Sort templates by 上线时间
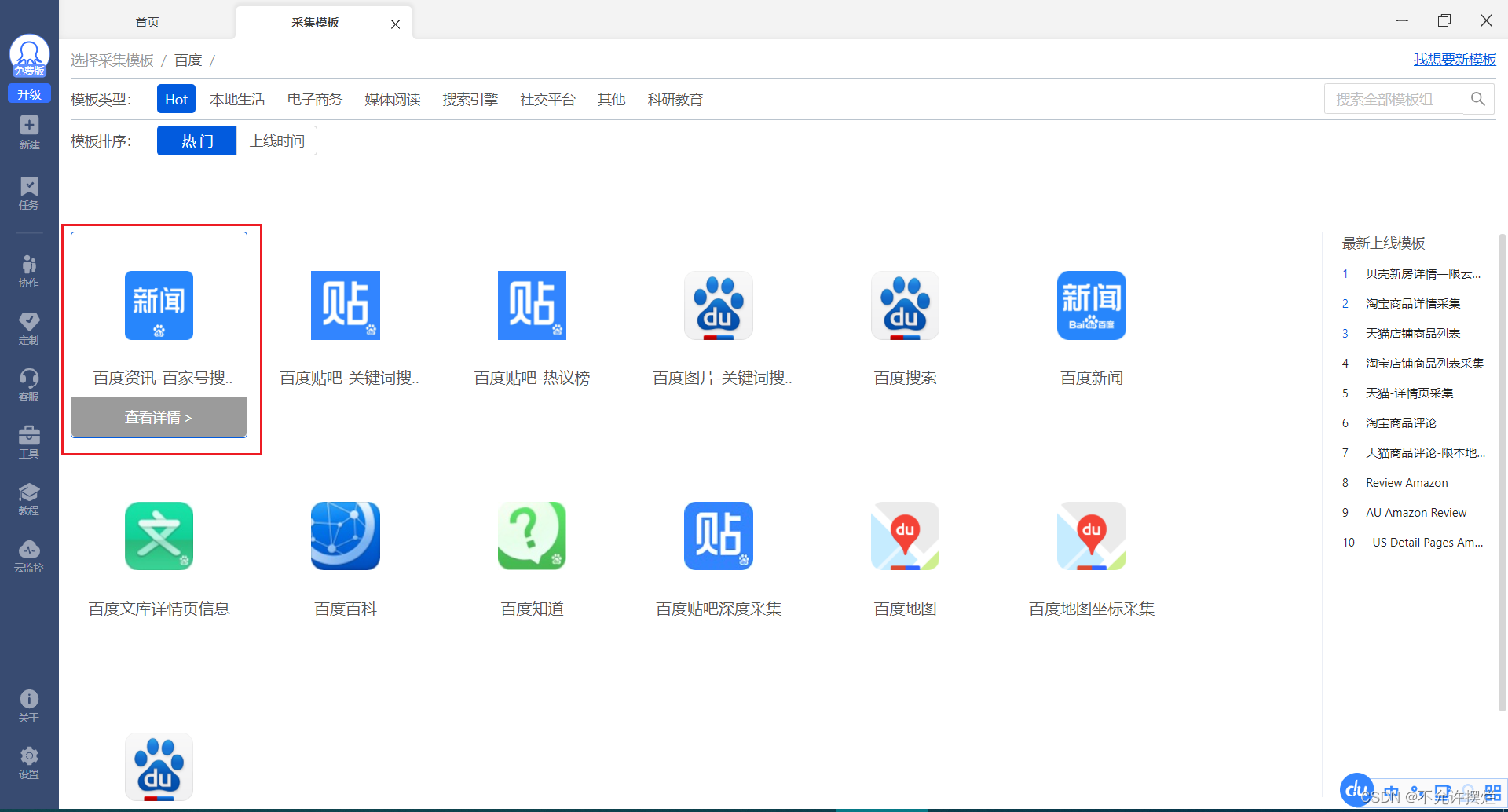 pyautogui.click(x=276, y=141)
